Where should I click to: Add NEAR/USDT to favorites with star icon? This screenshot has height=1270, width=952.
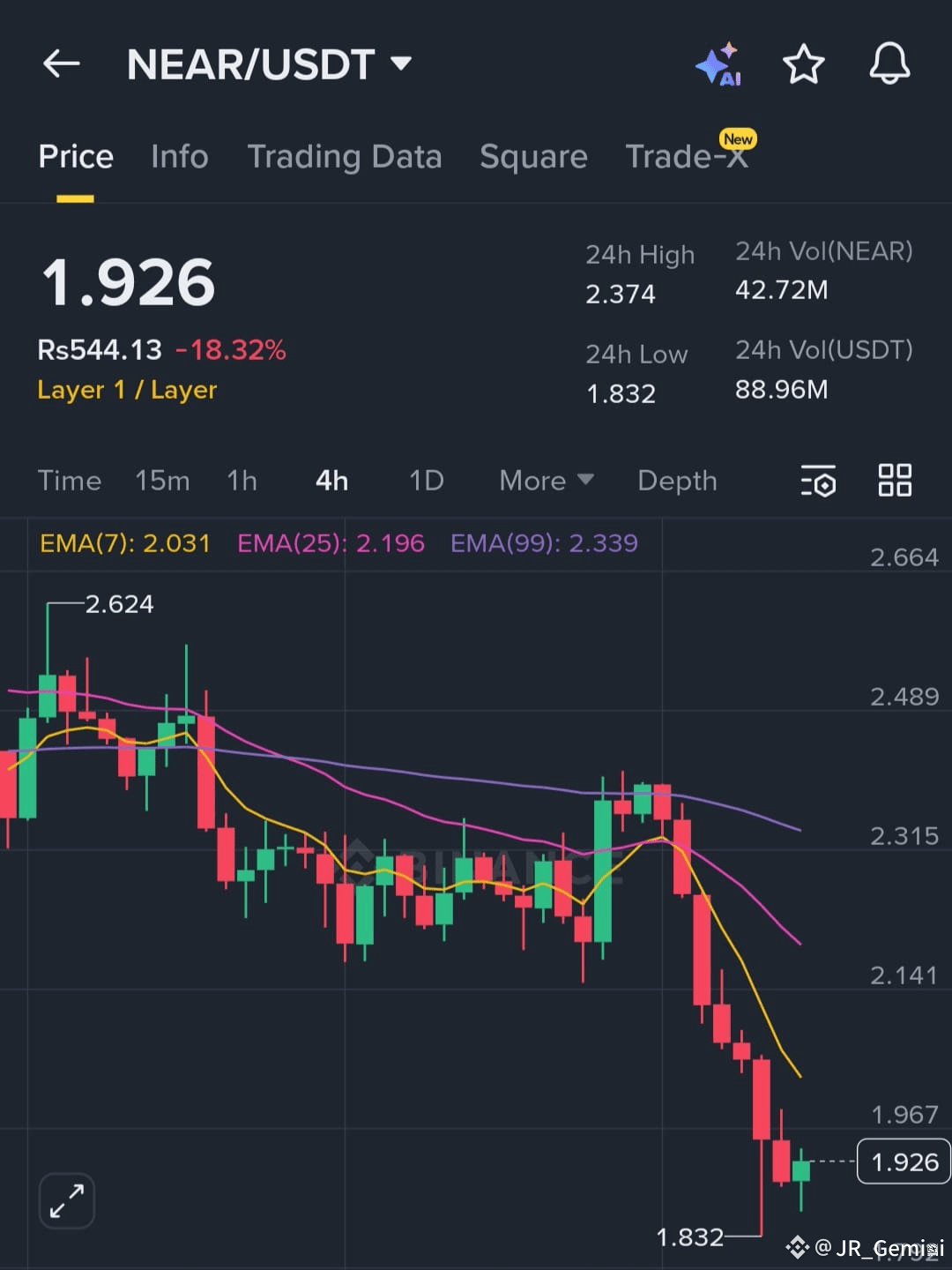803,63
